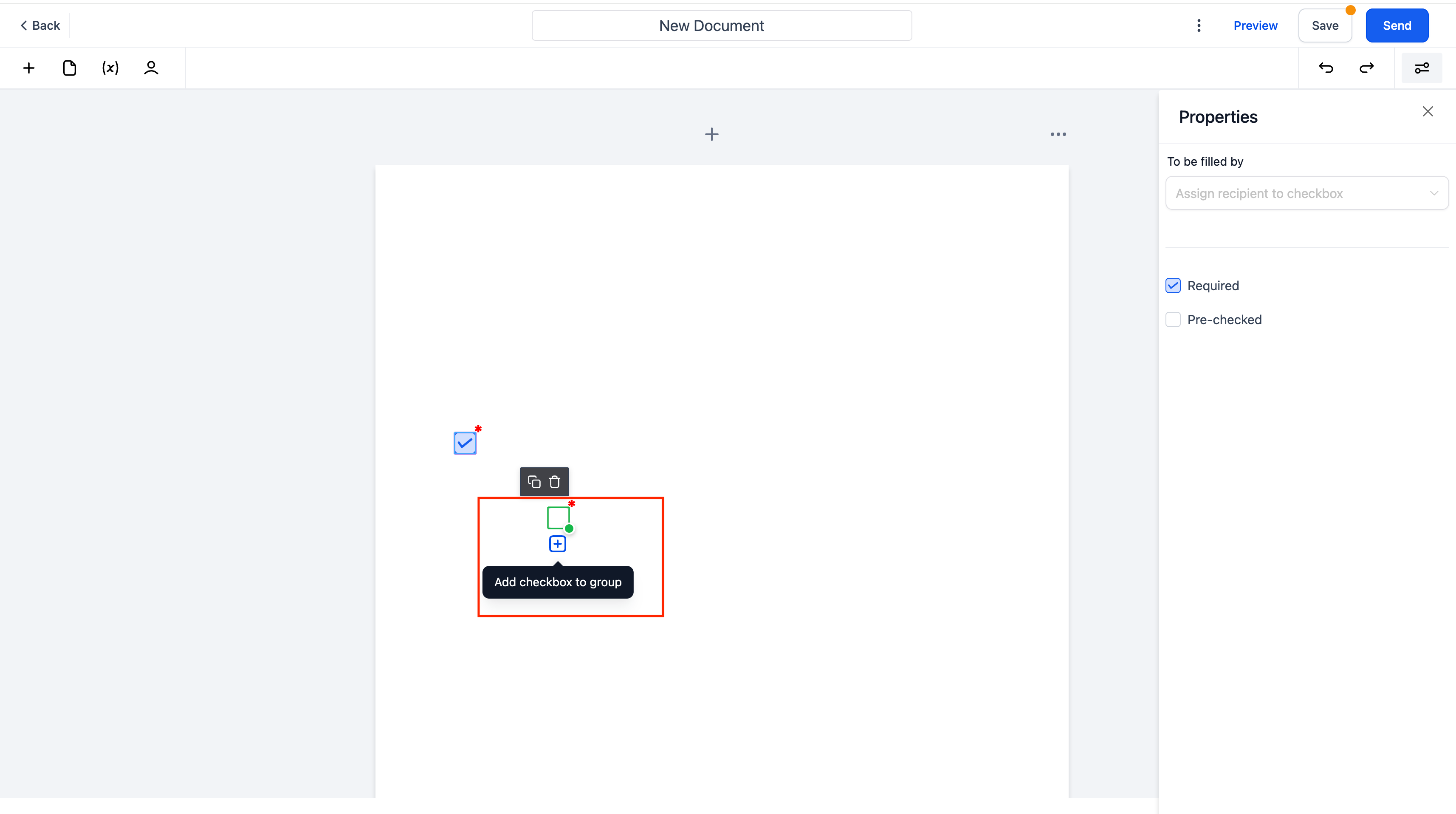Viewport: 1456px width, 814px height.
Task: Expand the top-right more options menu
Action: coord(1198,25)
